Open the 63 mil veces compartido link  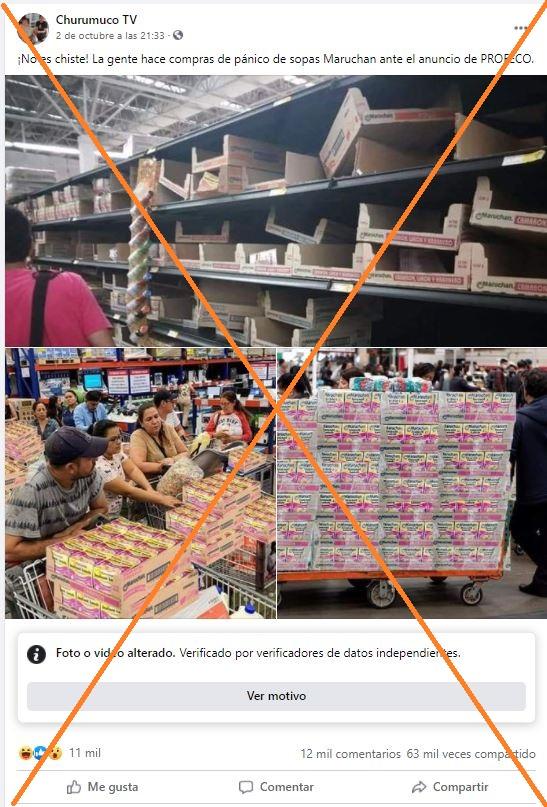471,754
